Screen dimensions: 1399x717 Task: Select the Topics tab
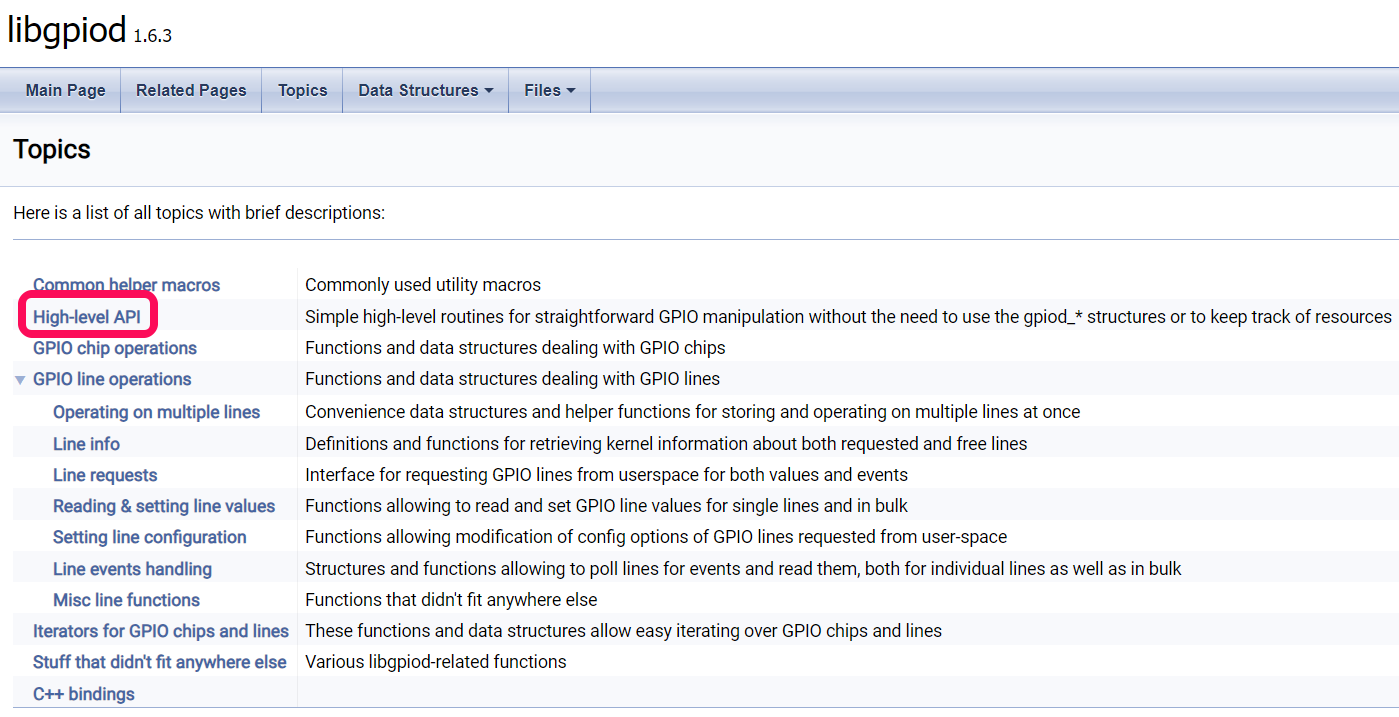[303, 90]
